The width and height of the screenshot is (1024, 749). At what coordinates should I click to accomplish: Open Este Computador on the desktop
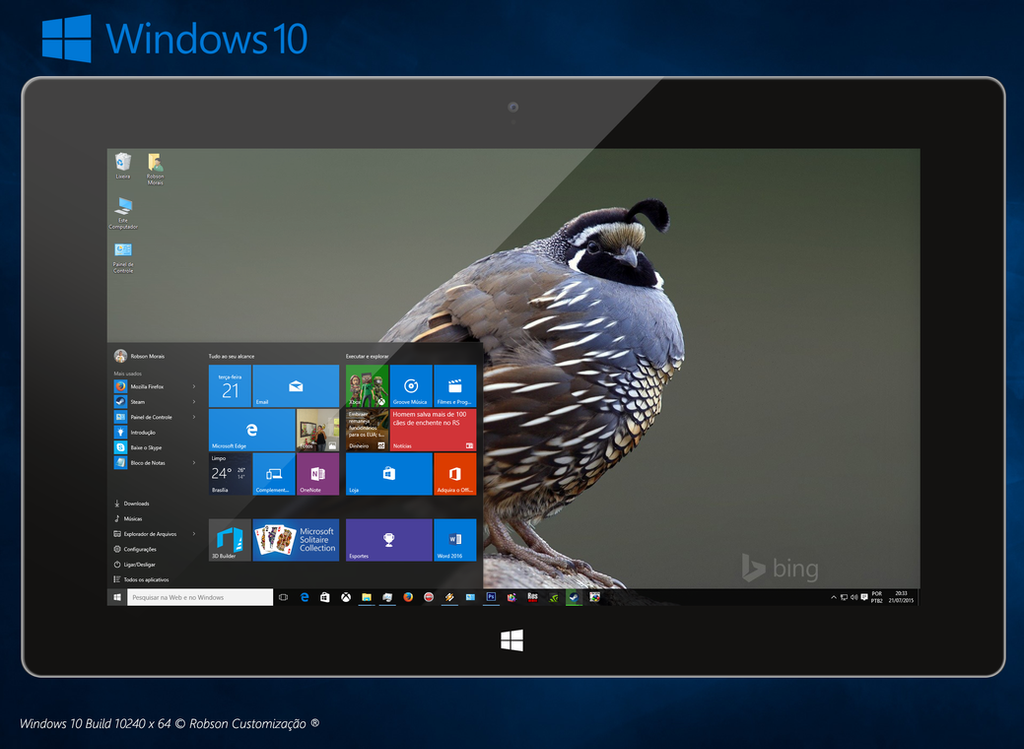pyautogui.click(x=123, y=213)
